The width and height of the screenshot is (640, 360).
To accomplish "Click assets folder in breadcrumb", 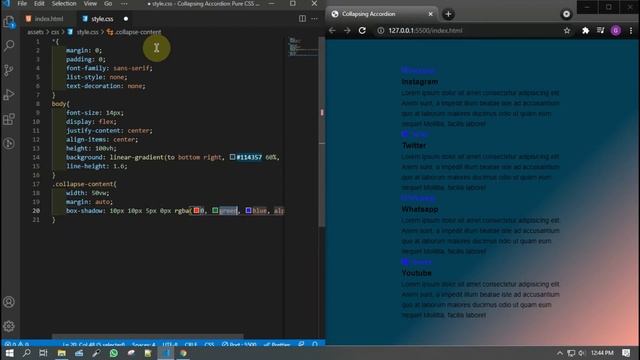I will click(35, 32).
